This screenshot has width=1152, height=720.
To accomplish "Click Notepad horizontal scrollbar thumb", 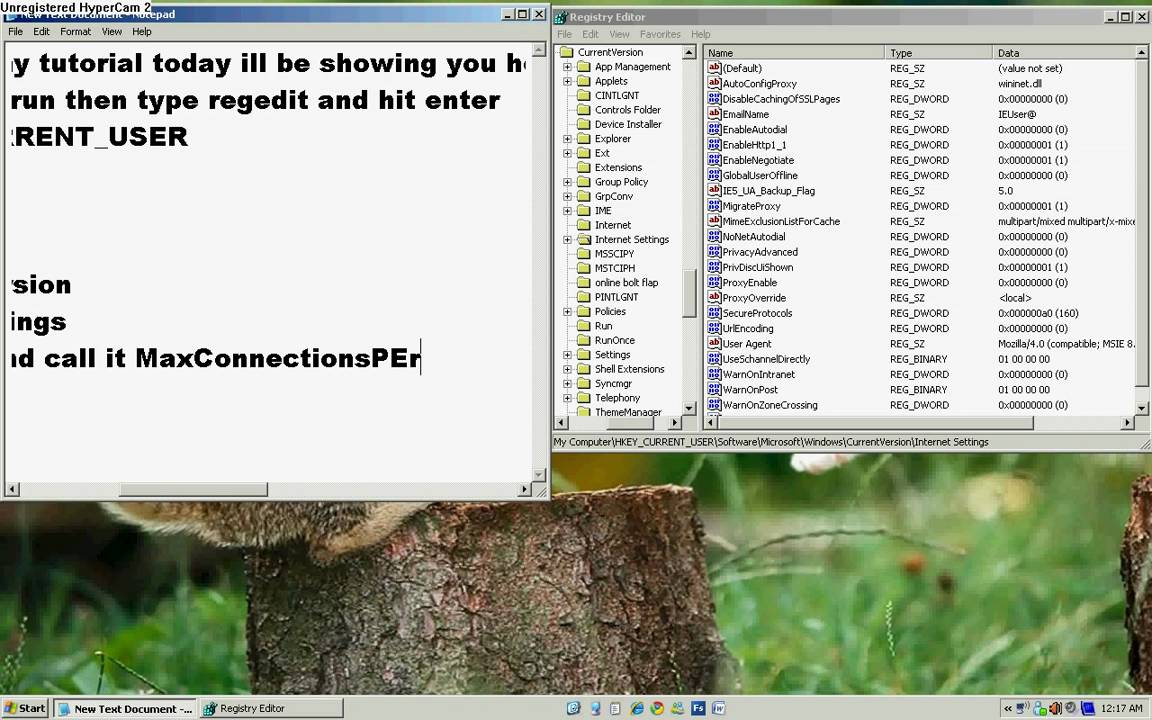I will pos(193,489).
